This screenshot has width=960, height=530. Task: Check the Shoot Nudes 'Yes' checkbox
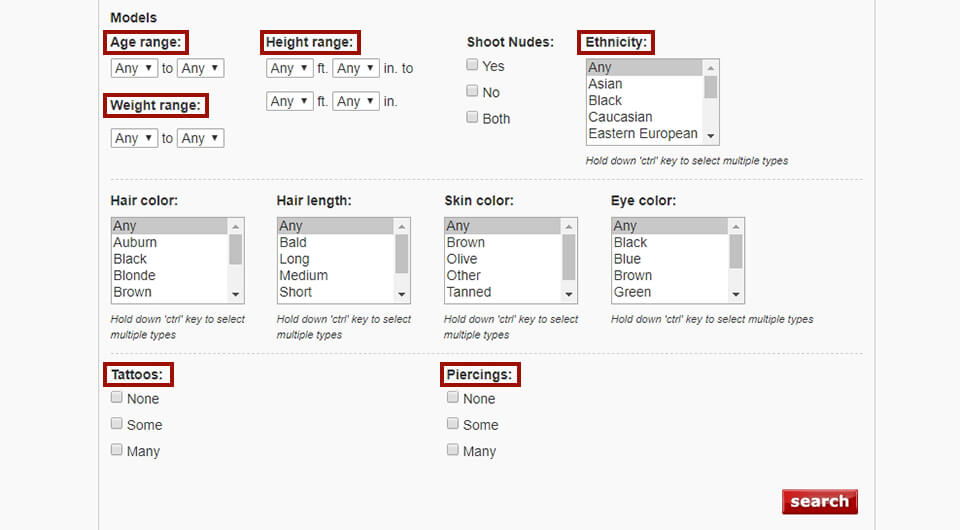(x=472, y=65)
